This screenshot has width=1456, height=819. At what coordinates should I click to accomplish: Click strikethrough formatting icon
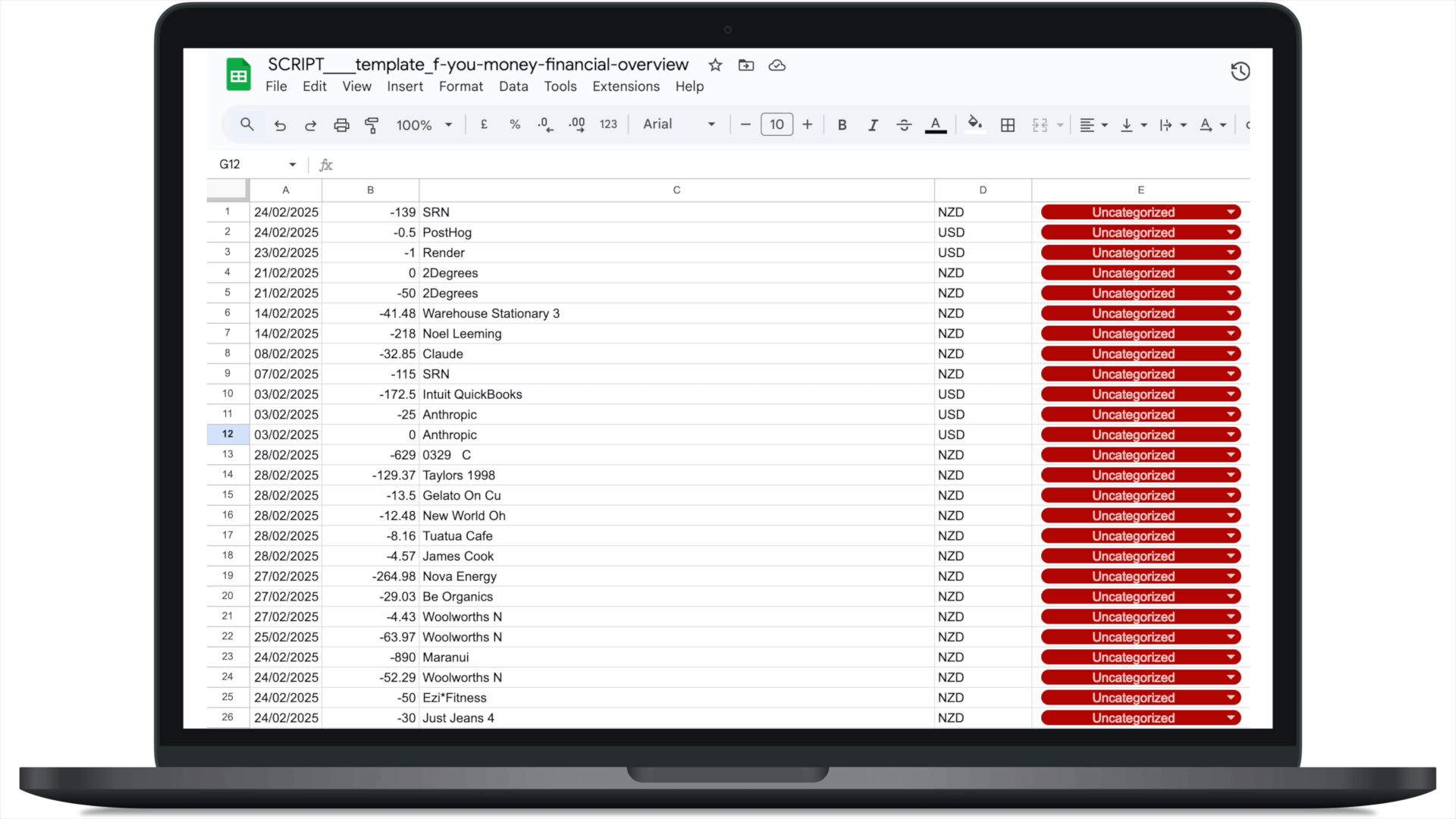click(904, 125)
